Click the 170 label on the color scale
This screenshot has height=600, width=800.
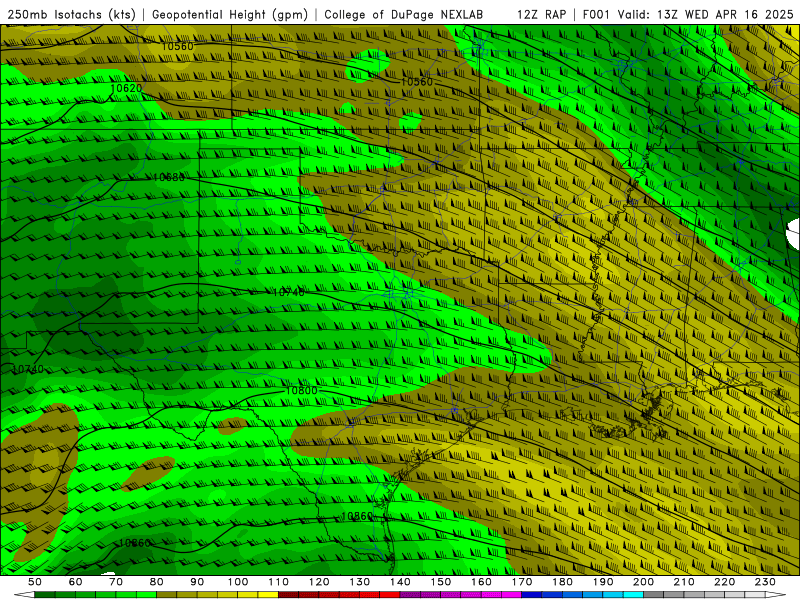coord(522,582)
